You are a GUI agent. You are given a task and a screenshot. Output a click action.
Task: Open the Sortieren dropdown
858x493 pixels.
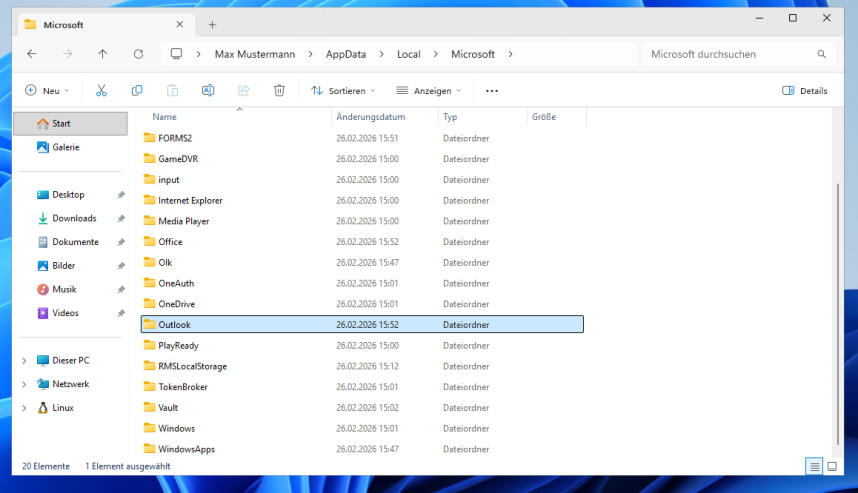[x=343, y=90]
